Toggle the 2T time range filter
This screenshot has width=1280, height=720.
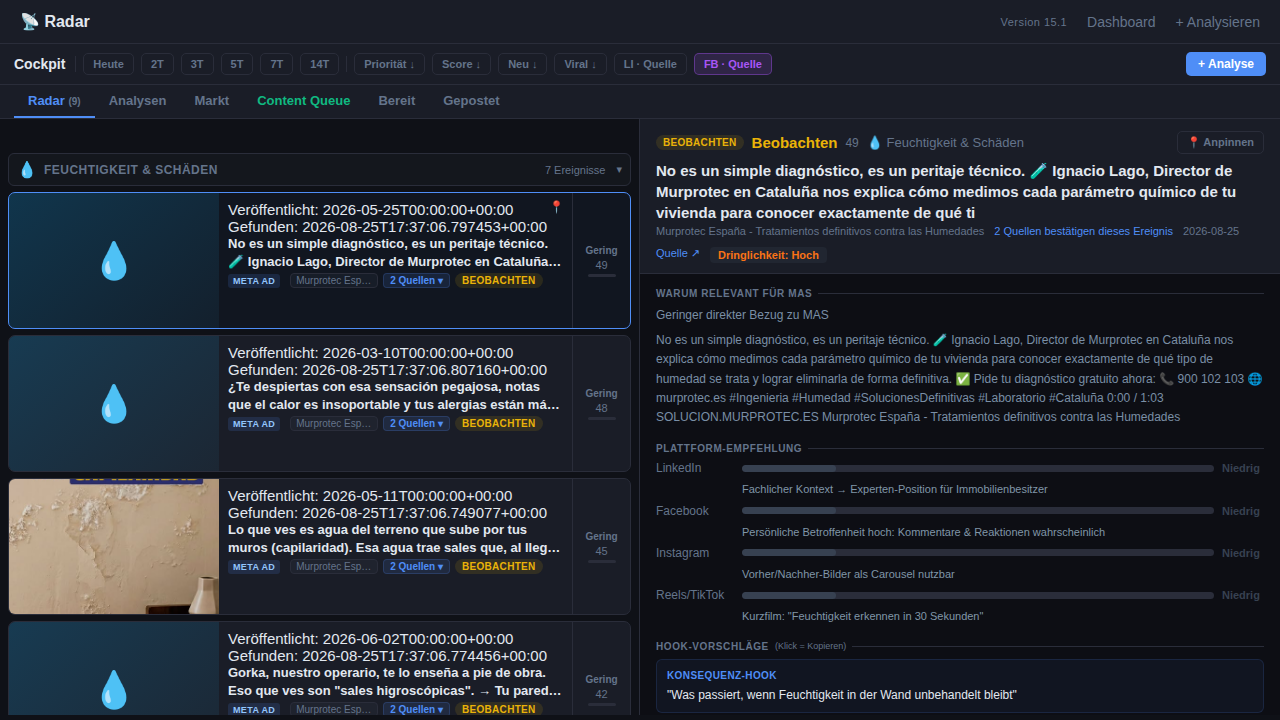pyautogui.click(x=157, y=64)
